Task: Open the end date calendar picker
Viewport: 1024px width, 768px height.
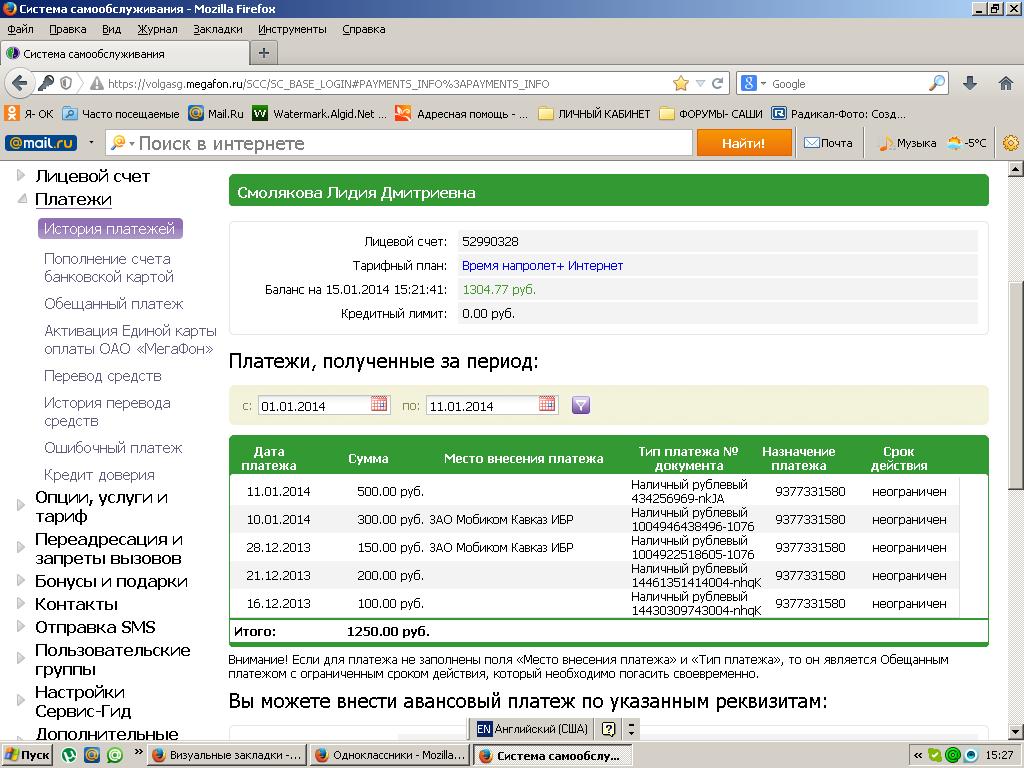Action: 547,404
